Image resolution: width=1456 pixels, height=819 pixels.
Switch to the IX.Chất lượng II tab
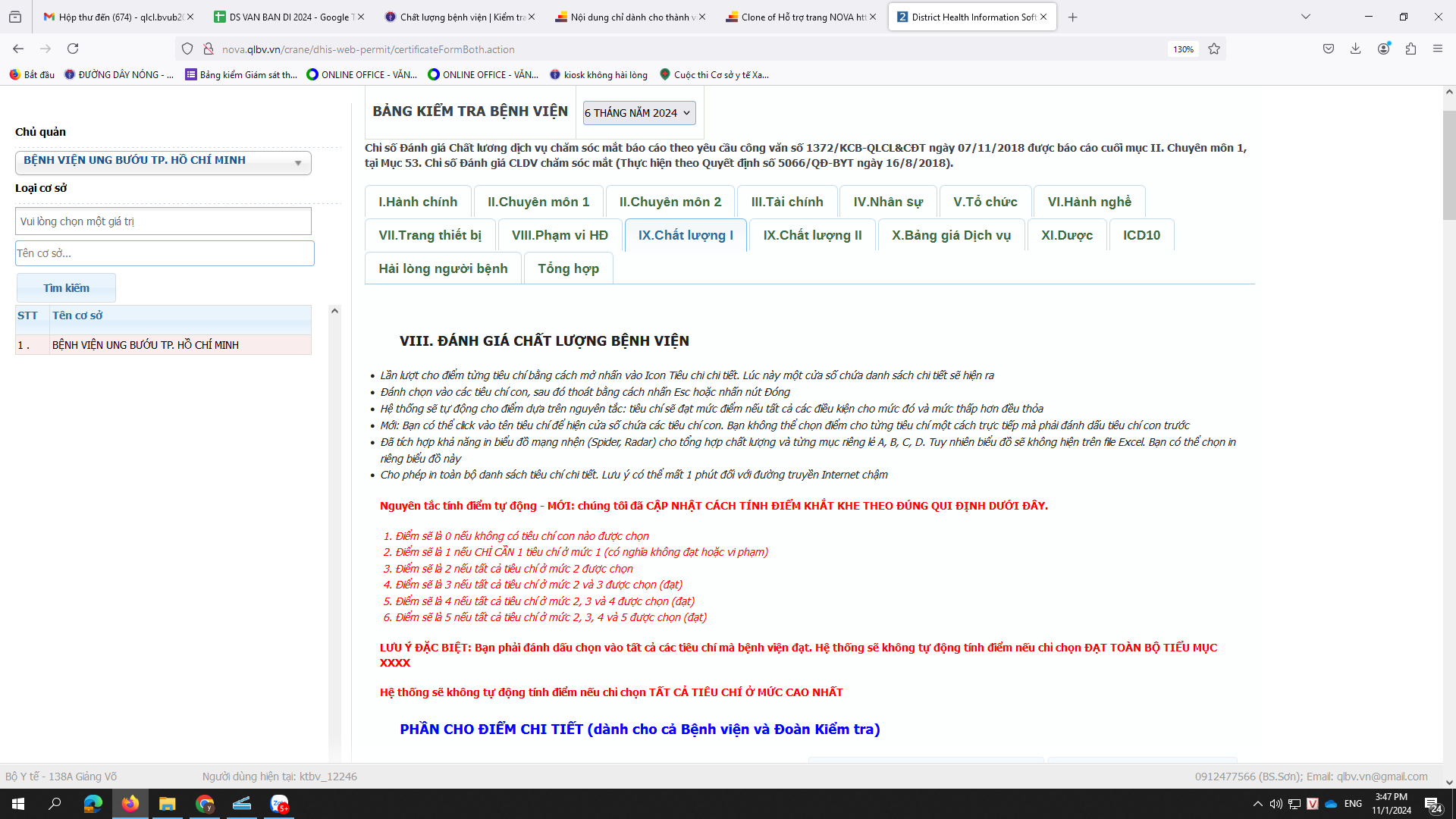(812, 235)
